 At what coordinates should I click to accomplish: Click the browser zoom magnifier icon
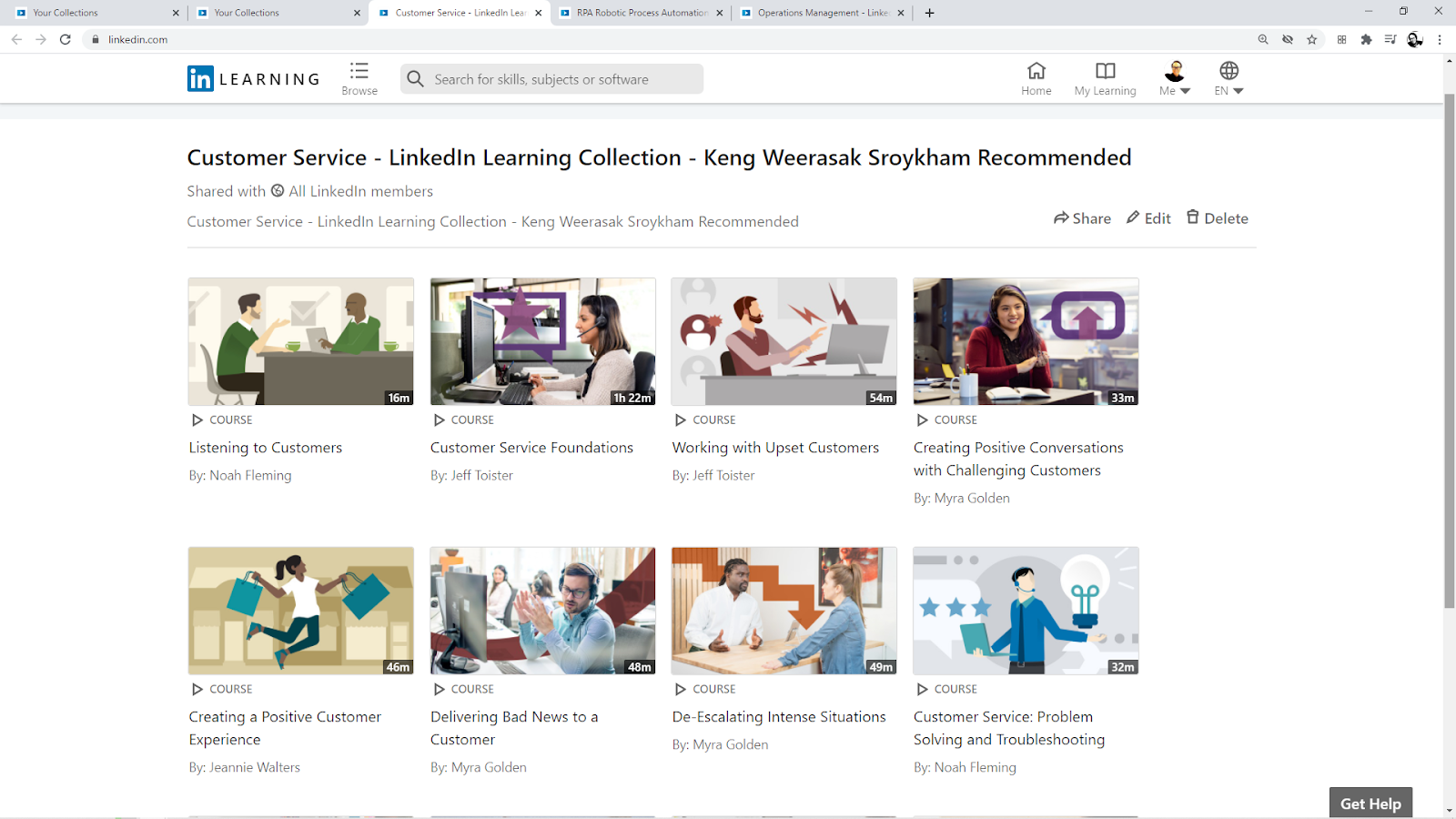click(x=1263, y=39)
